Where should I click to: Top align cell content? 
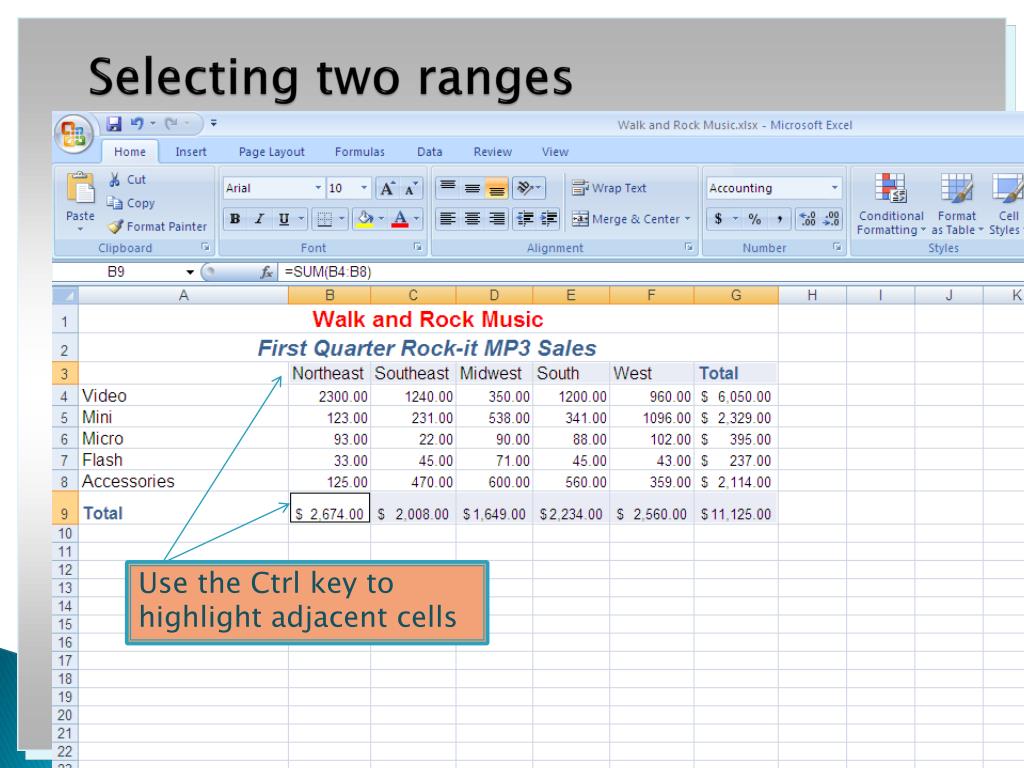[447, 188]
